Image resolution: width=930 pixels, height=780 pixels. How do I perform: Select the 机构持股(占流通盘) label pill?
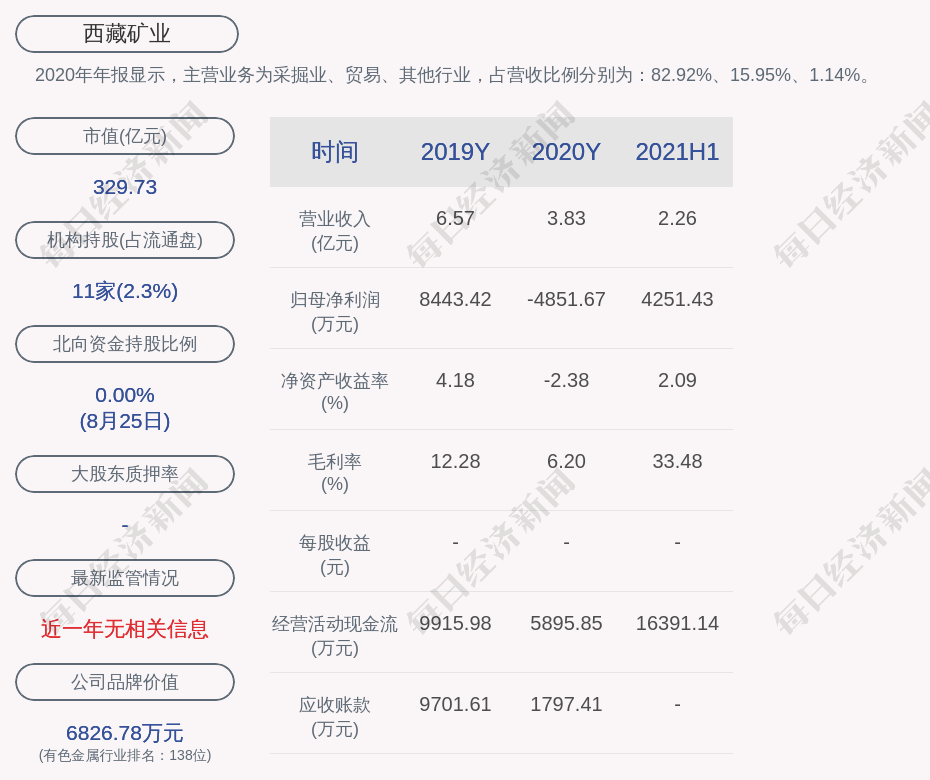pyautogui.click(x=125, y=240)
